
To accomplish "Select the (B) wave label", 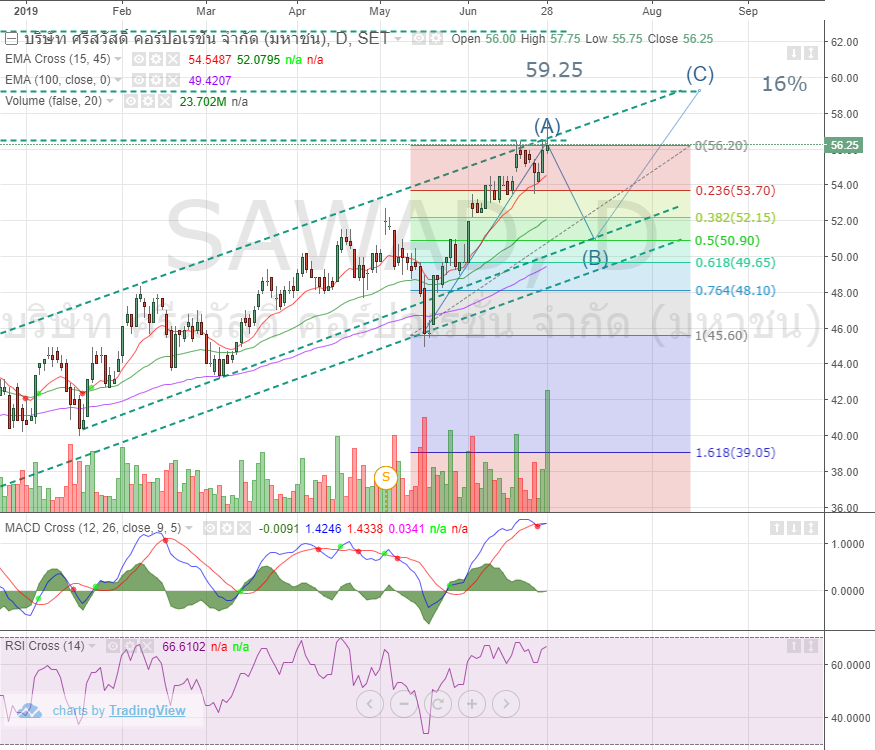I will (595, 258).
